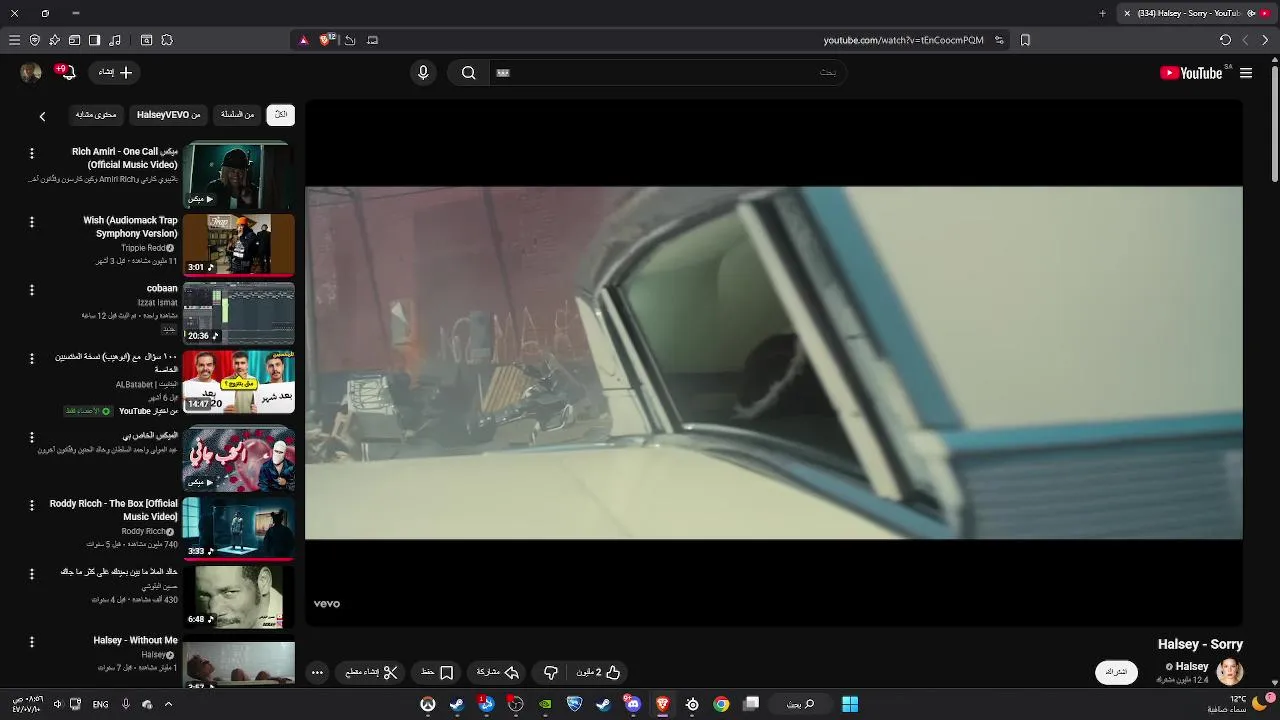Open a new browser tab
This screenshot has height=720, width=1280.
tap(1103, 13)
